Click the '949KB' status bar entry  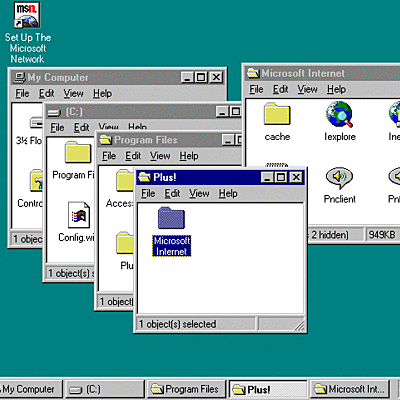pyautogui.click(x=382, y=235)
